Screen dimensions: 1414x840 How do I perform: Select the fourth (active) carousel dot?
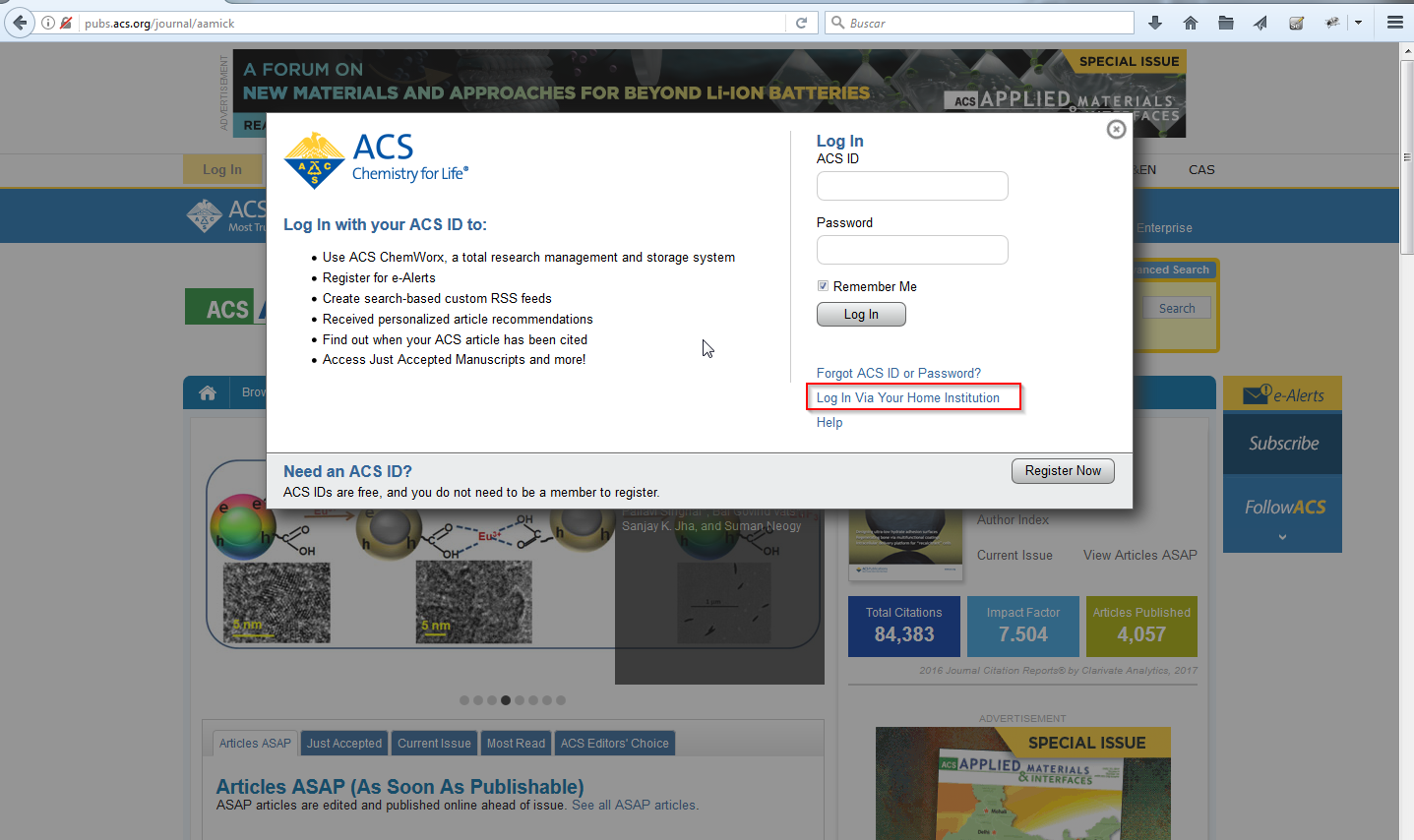pos(506,700)
